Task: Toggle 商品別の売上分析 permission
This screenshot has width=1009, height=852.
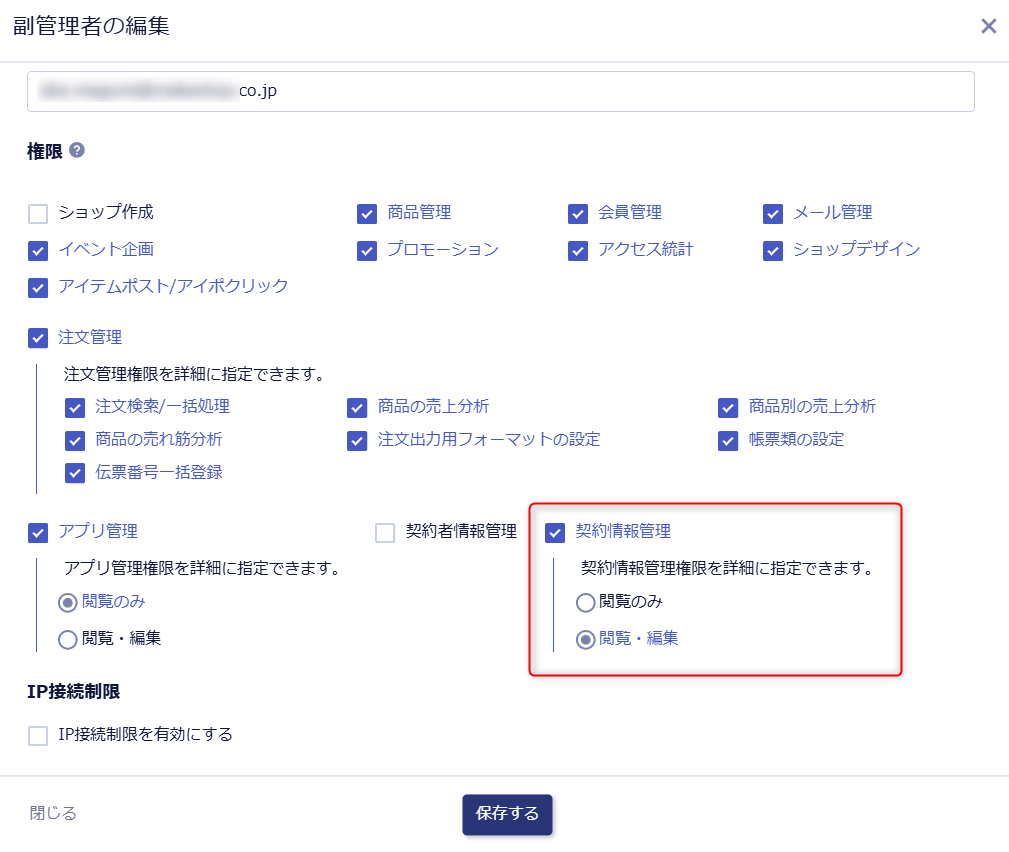Action: tap(728, 408)
